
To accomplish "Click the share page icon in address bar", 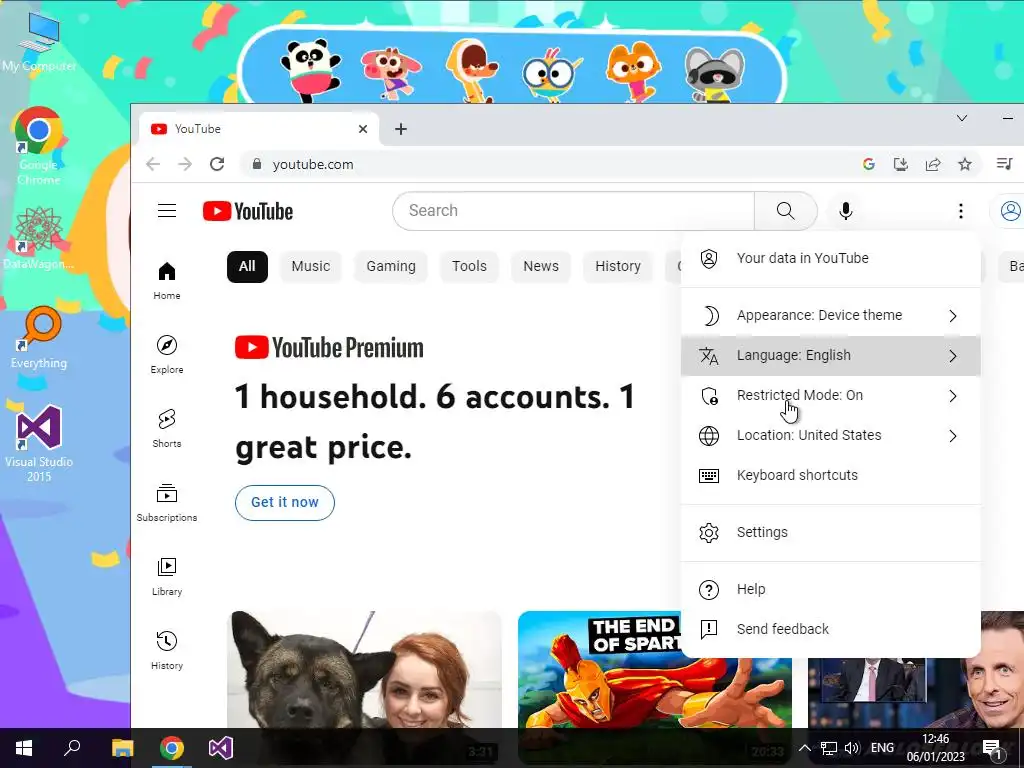I will click(x=933, y=164).
